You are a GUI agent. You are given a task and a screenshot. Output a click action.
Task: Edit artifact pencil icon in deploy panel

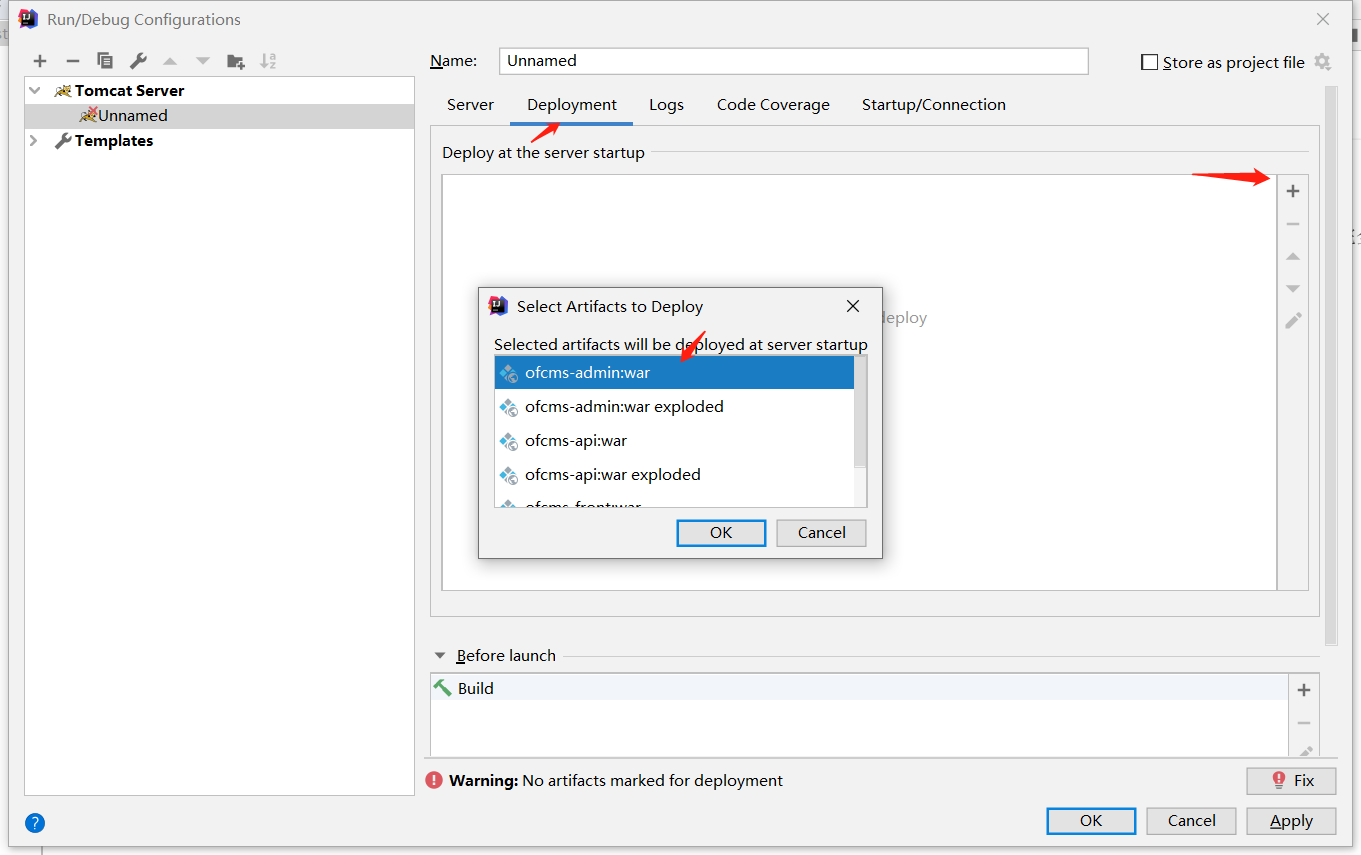click(x=1293, y=321)
